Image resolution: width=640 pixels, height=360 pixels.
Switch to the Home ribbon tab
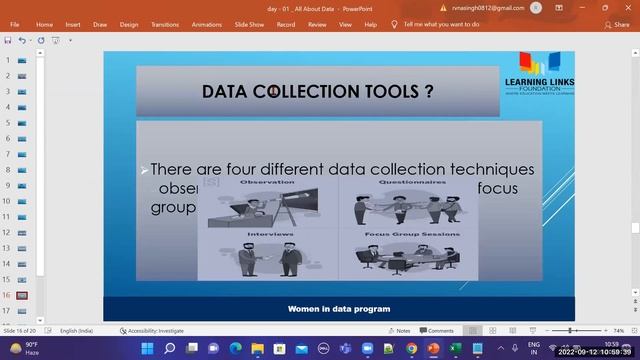point(44,24)
